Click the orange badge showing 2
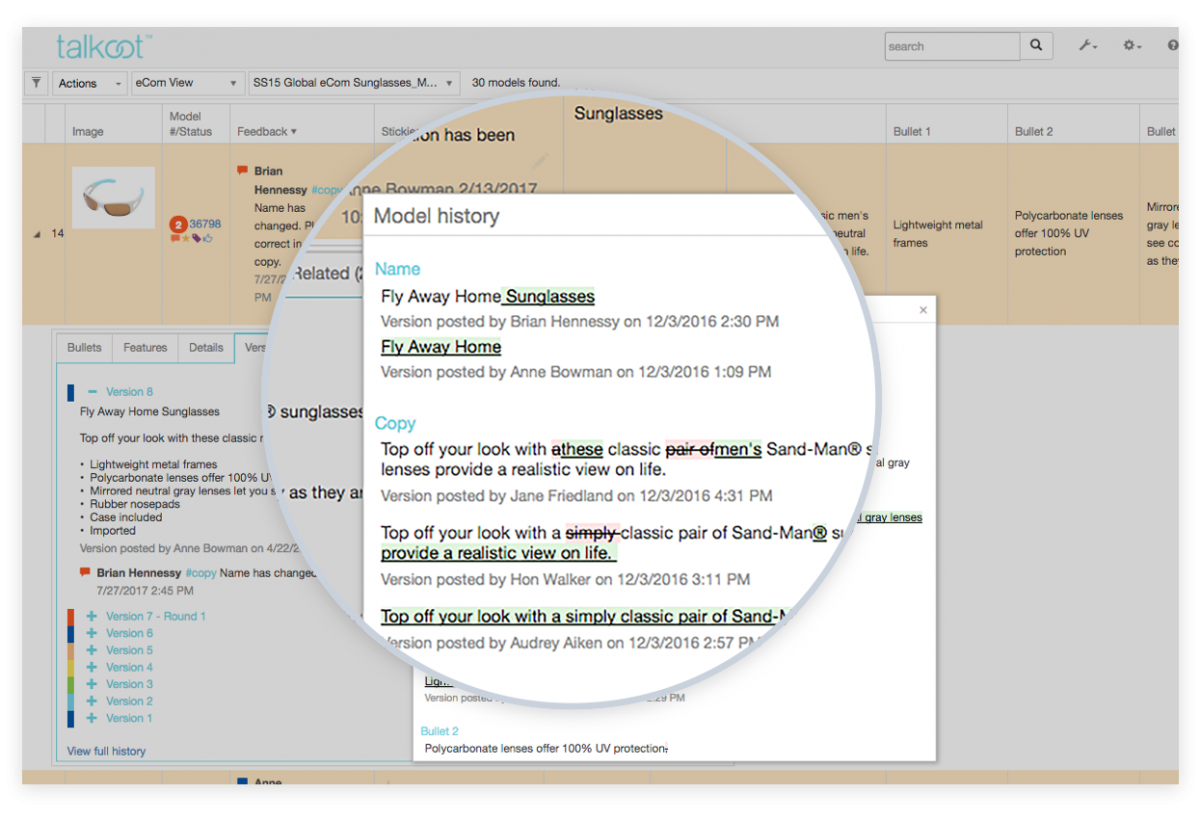The image size is (1200, 820). (x=179, y=225)
